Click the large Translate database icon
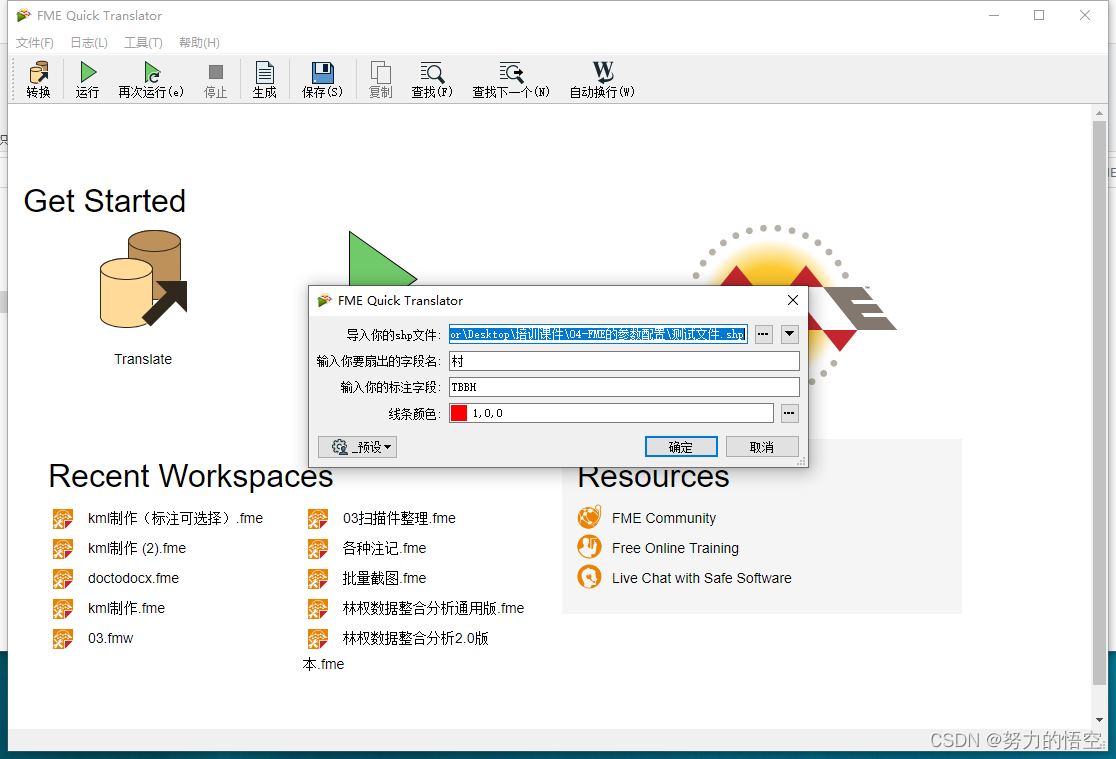Viewport: 1116px width, 759px height. coord(143,279)
